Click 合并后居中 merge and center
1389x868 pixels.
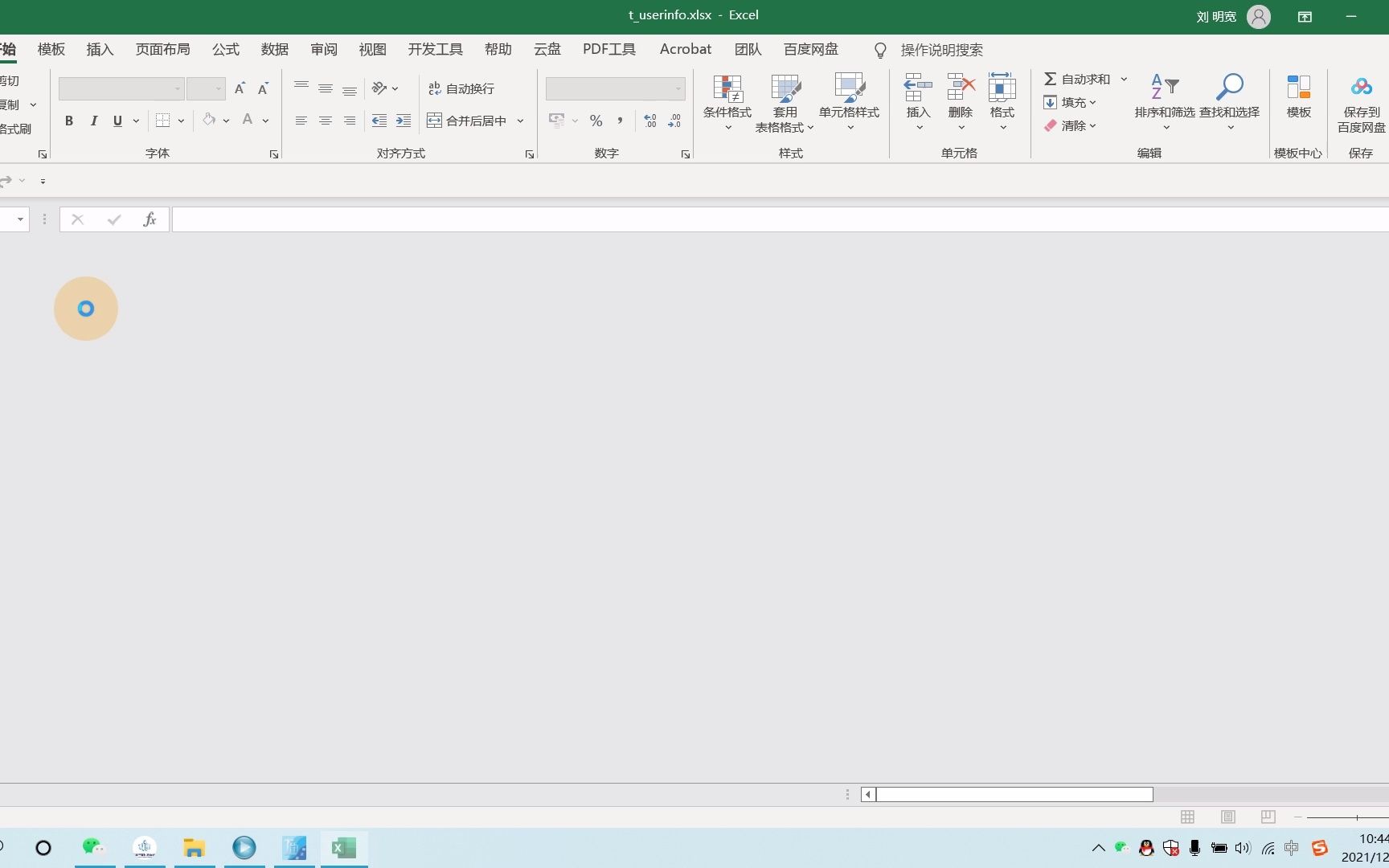click(x=467, y=121)
